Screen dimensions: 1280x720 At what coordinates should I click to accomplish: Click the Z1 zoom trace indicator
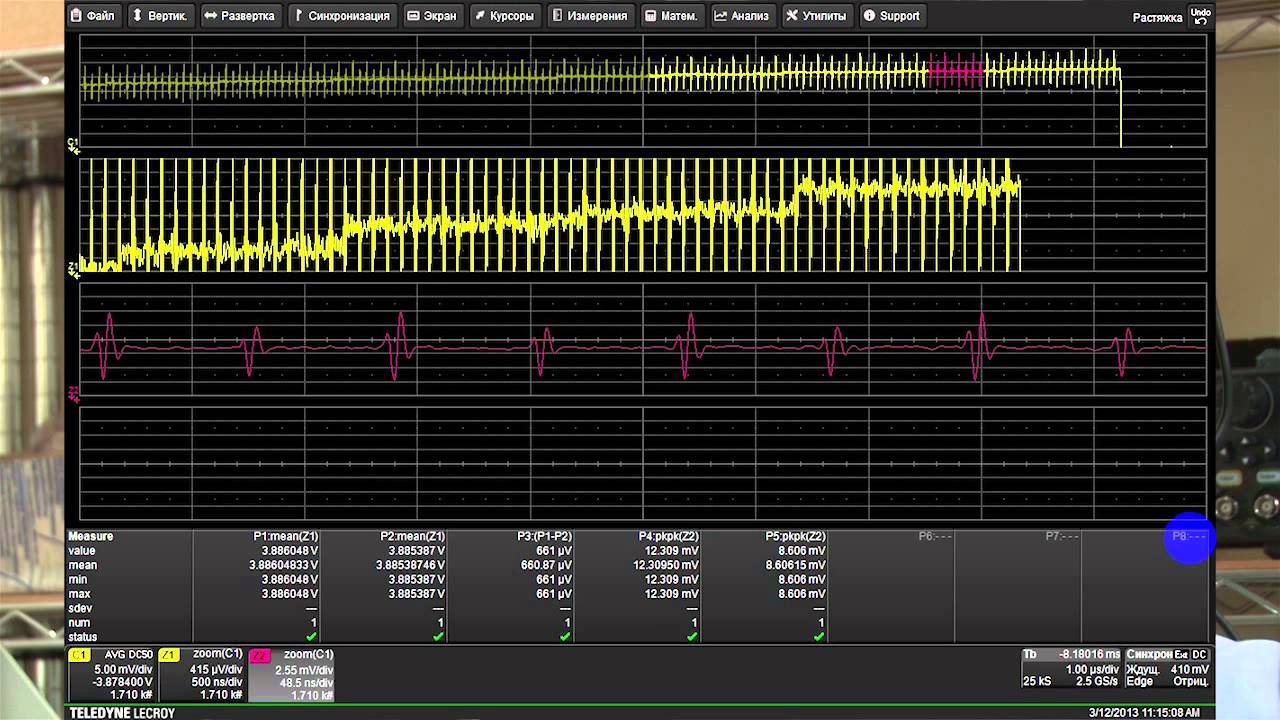(x=73, y=268)
